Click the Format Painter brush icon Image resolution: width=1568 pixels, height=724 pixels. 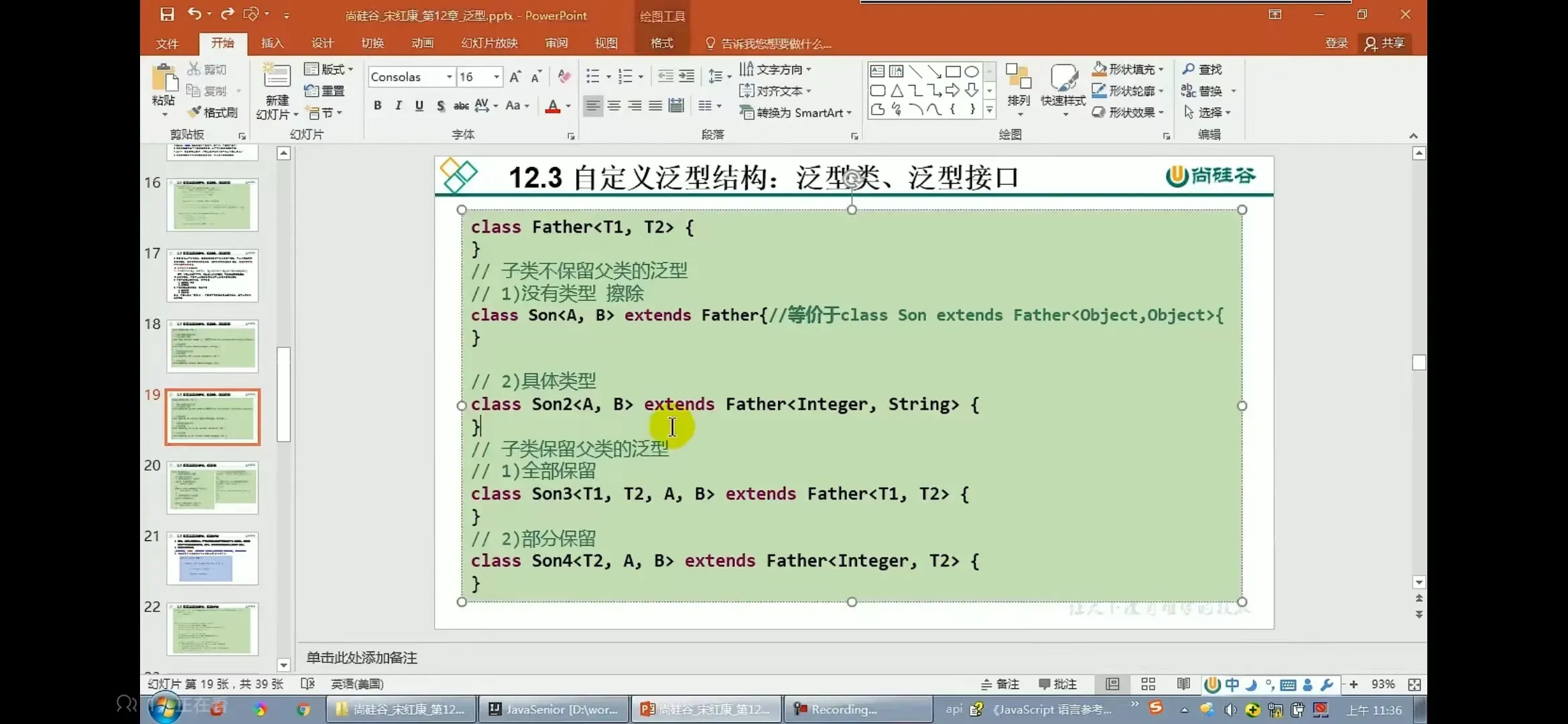(x=196, y=112)
